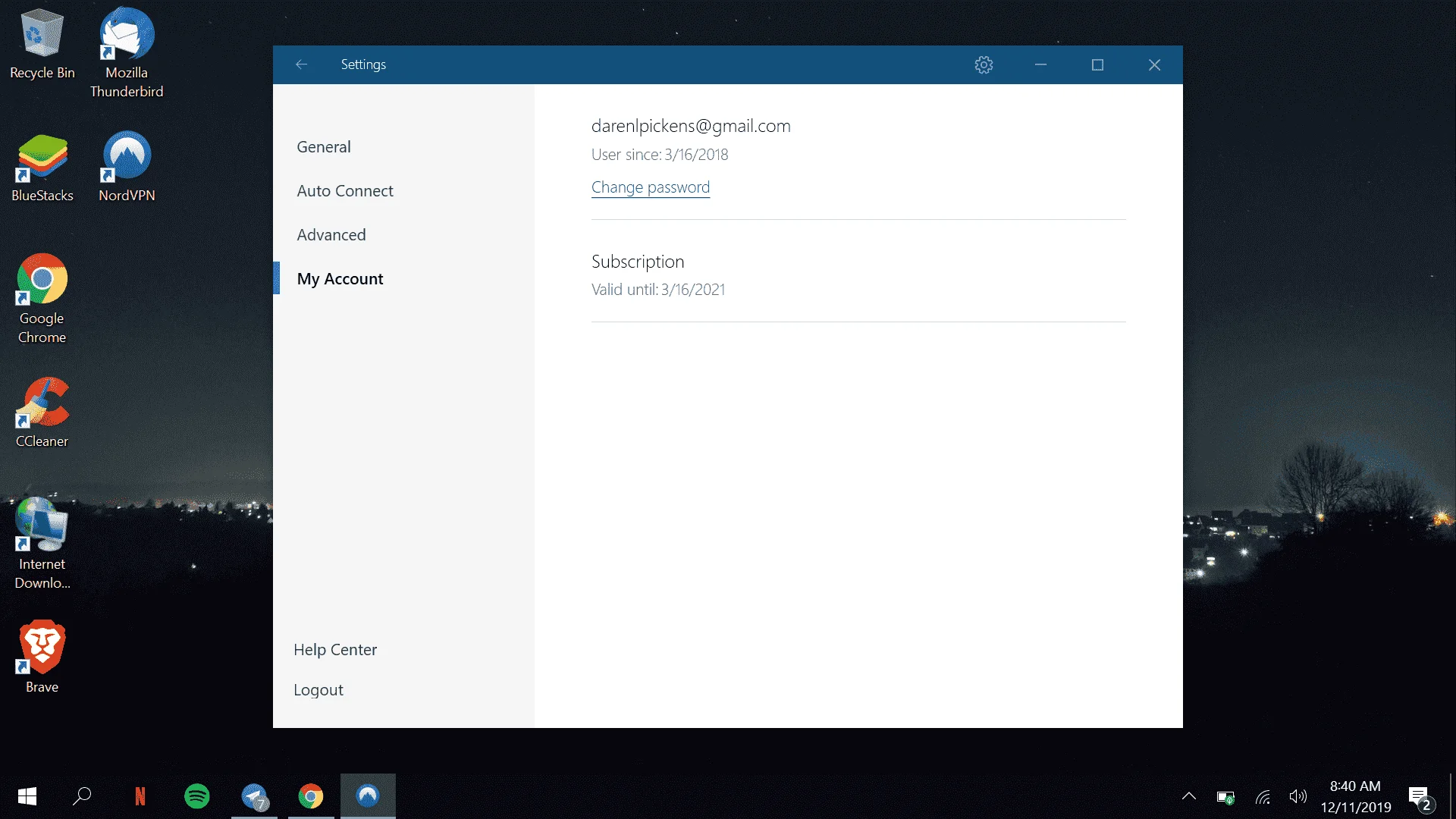Viewport: 1456px width, 819px height.
Task: Open Telegram from the taskbar
Action: 254,796
